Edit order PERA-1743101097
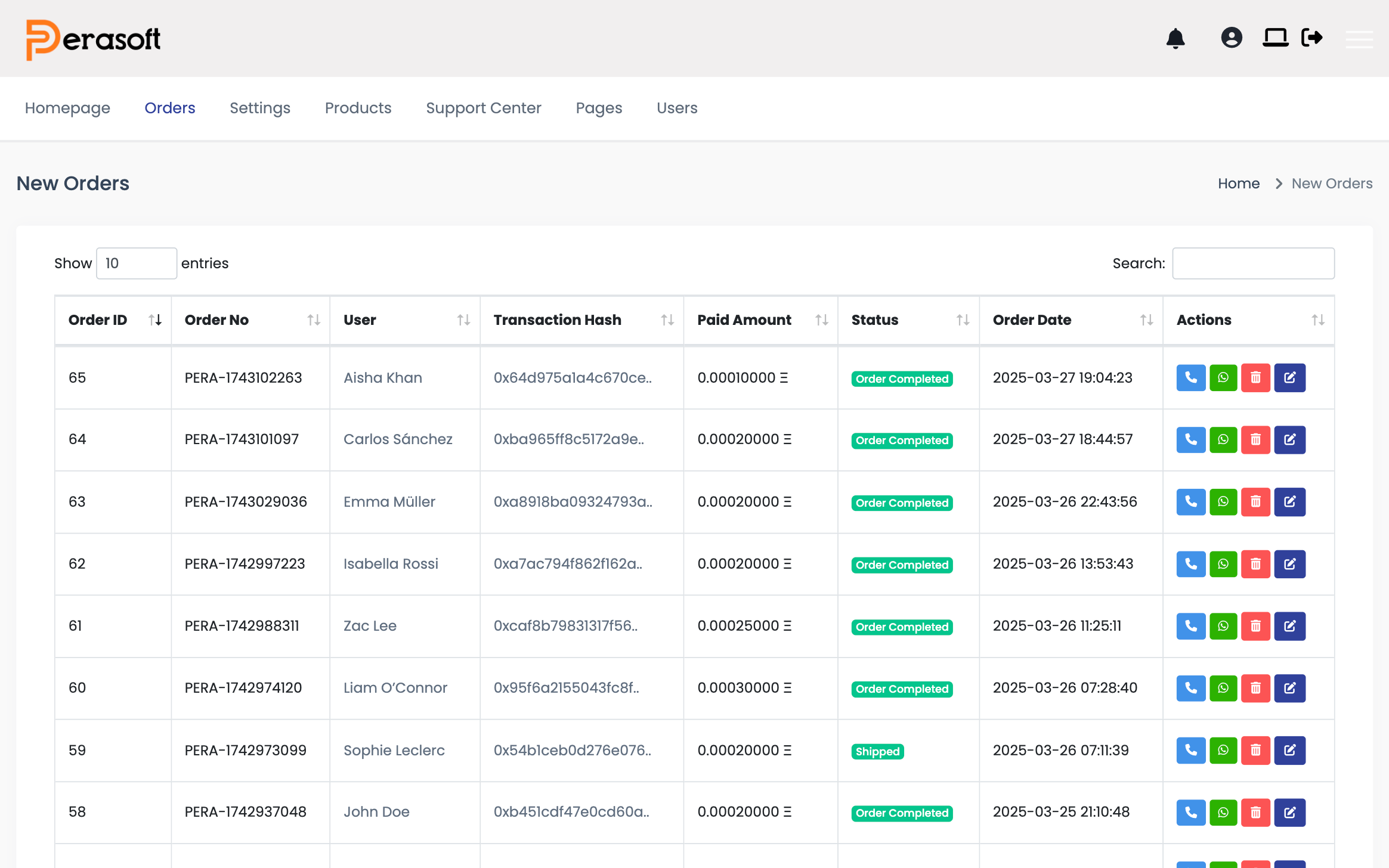 tap(1290, 440)
